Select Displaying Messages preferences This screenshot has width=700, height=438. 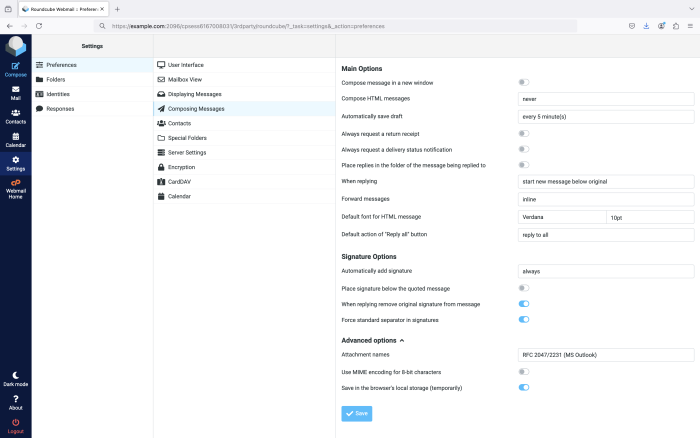pyautogui.click(x=244, y=94)
